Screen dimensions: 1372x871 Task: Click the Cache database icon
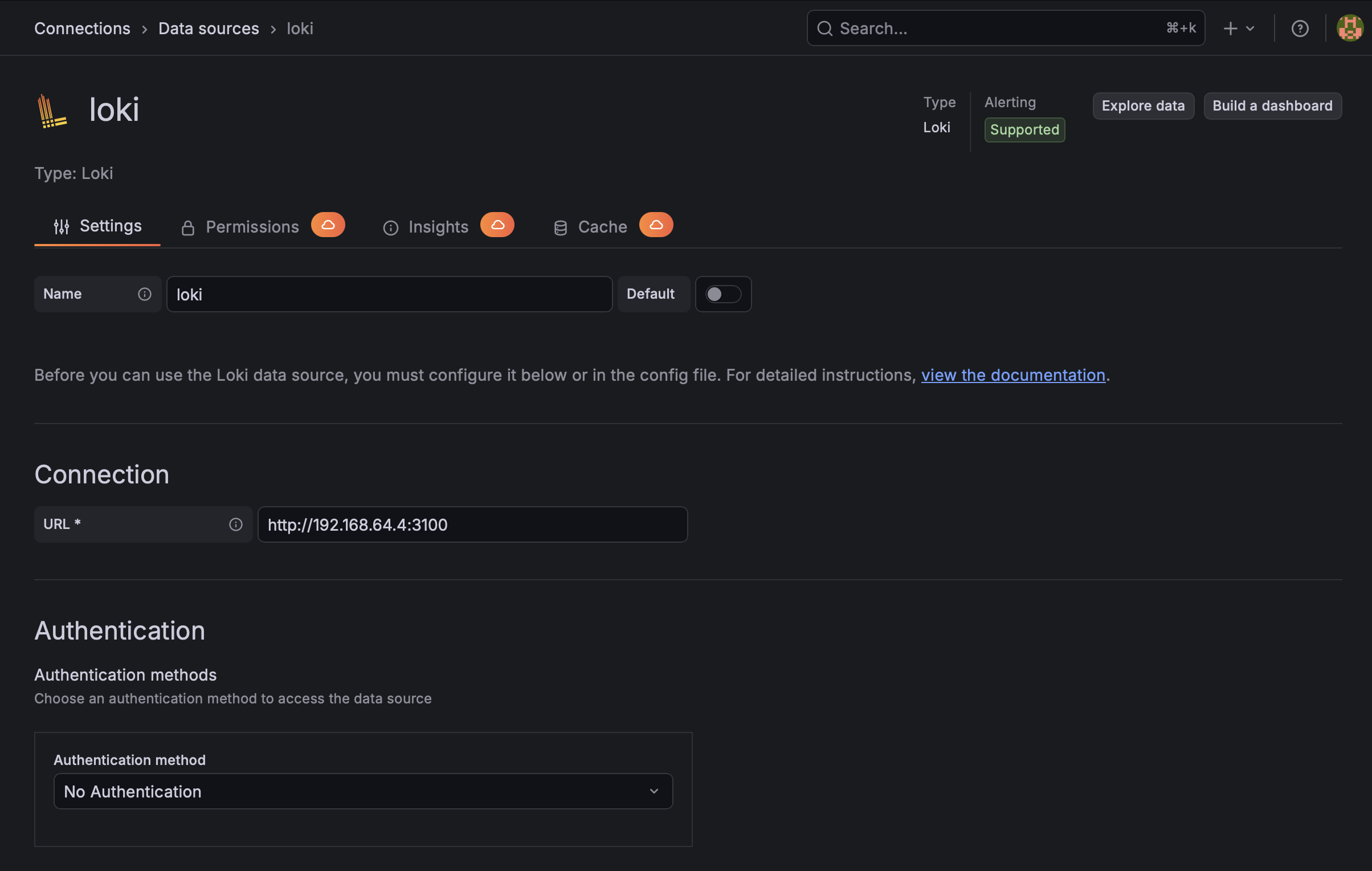tap(561, 228)
